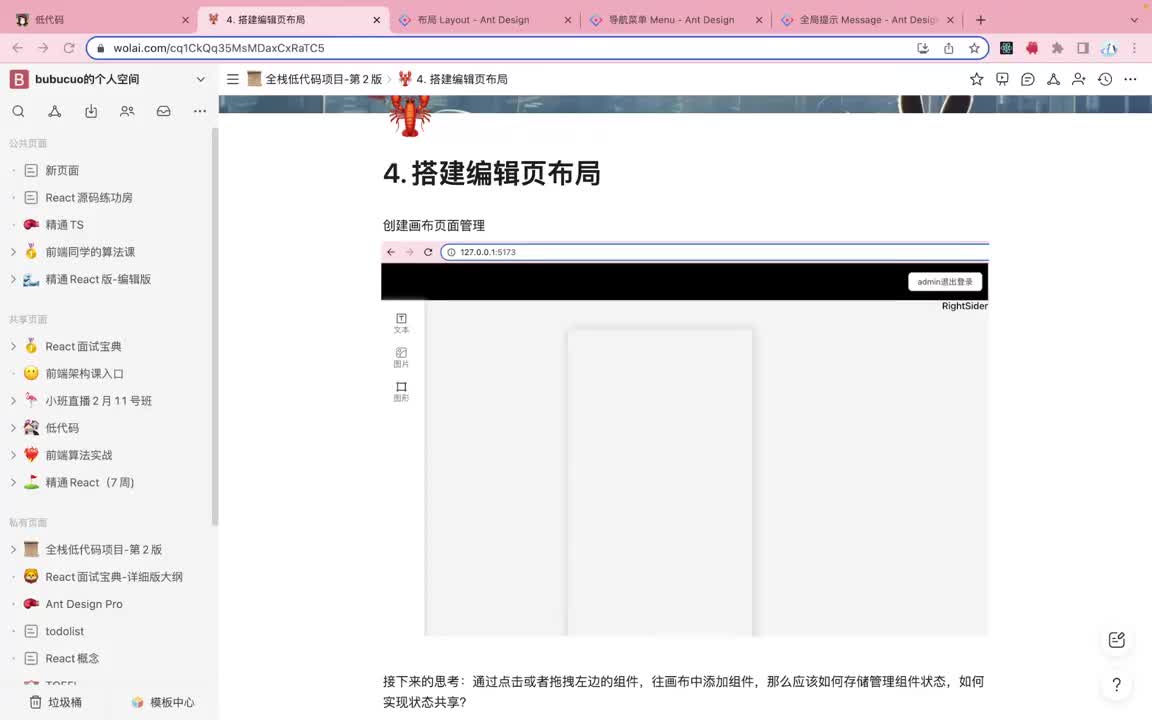This screenshot has width=1152, height=720.
Task: Click the text 创建画布页面管理
Action: click(x=433, y=226)
